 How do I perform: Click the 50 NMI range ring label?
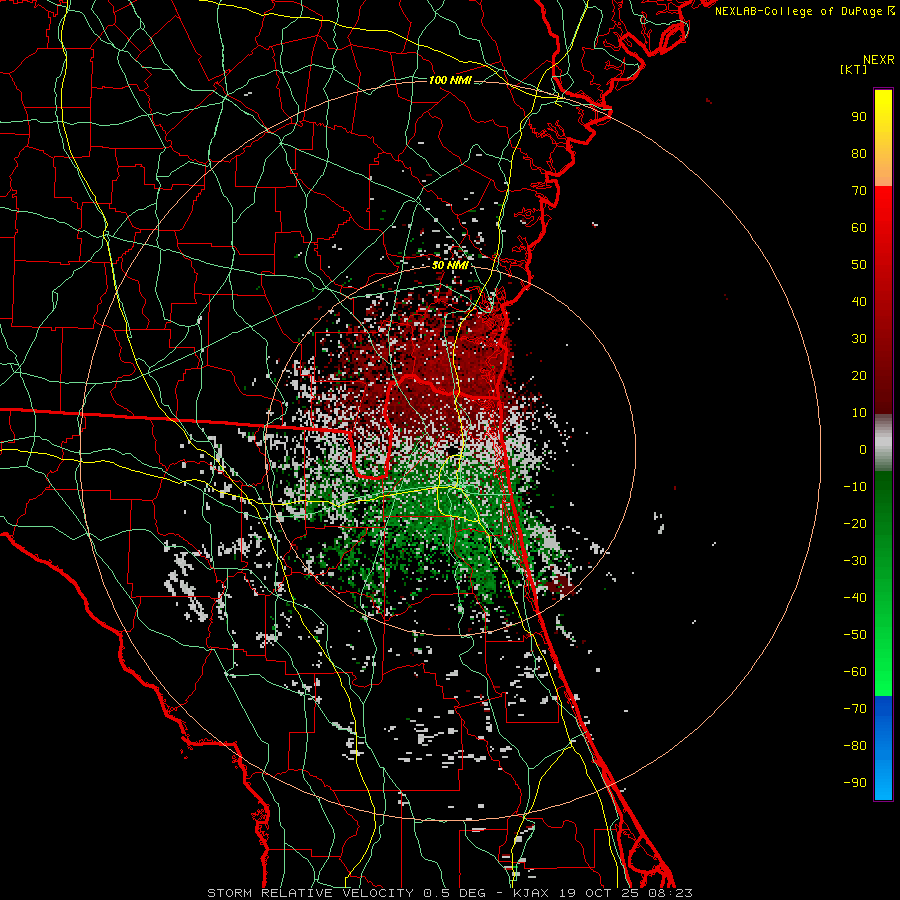click(450, 265)
